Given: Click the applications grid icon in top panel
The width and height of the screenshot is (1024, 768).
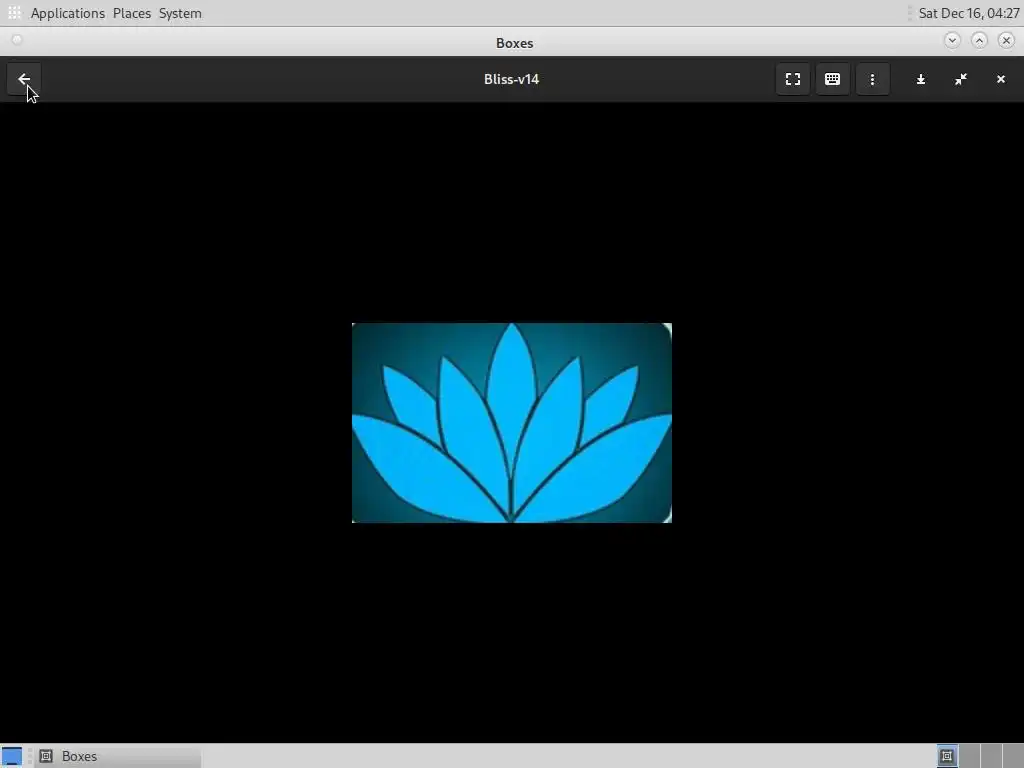Looking at the screenshot, I should point(14,13).
